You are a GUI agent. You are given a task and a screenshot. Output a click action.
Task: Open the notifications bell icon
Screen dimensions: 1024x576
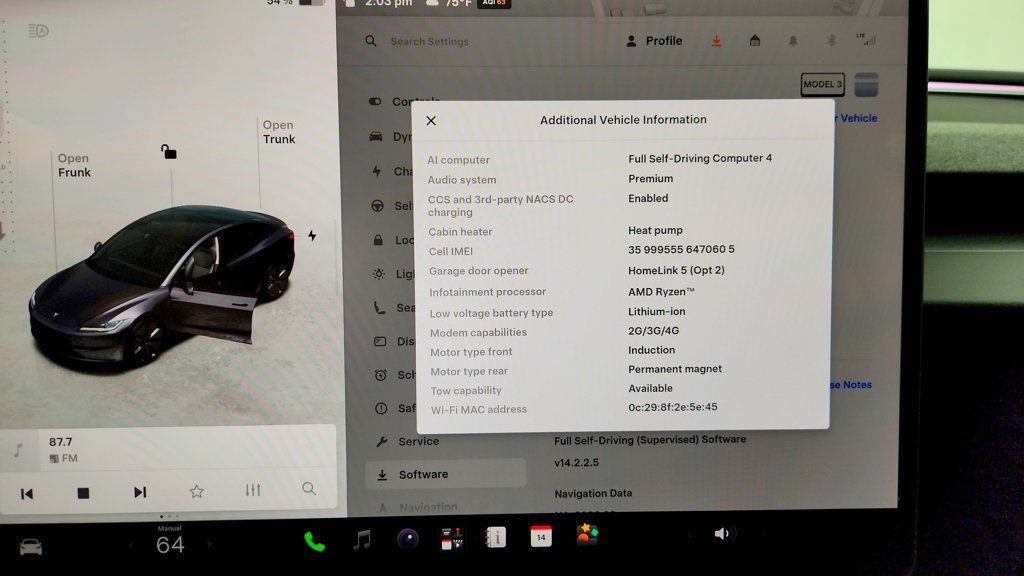click(793, 40)
